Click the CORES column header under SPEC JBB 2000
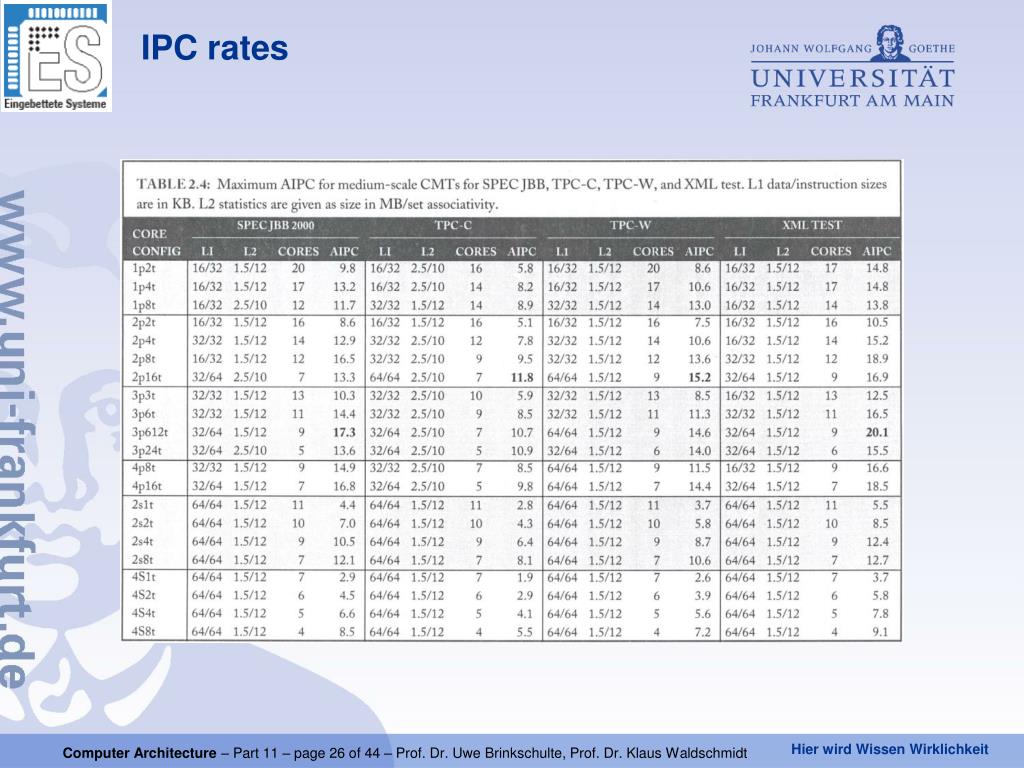This screenshot has height=768, width=1024. point(298,251)
